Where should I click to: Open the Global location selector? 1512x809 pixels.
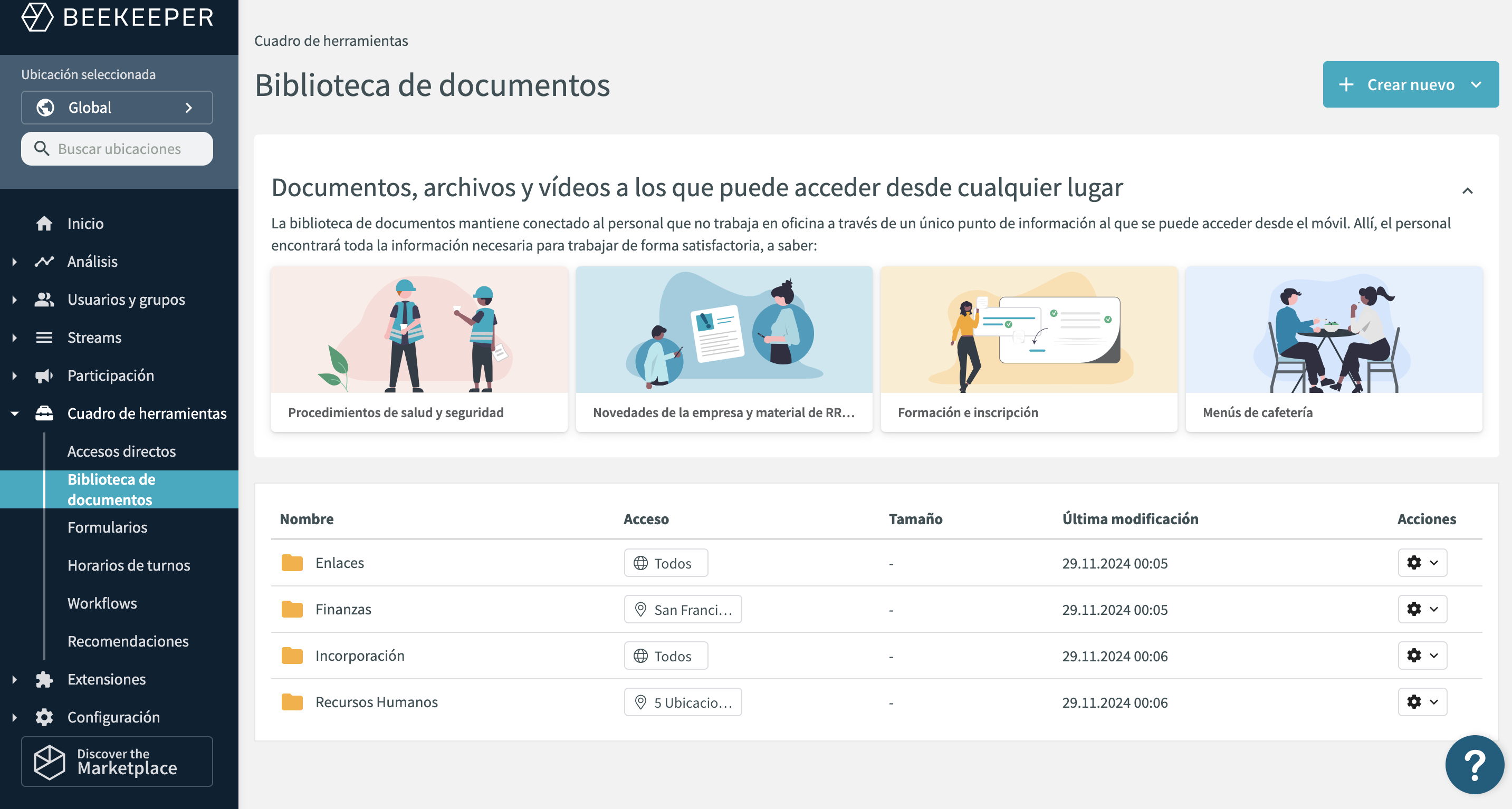click(x=117, y=108)
